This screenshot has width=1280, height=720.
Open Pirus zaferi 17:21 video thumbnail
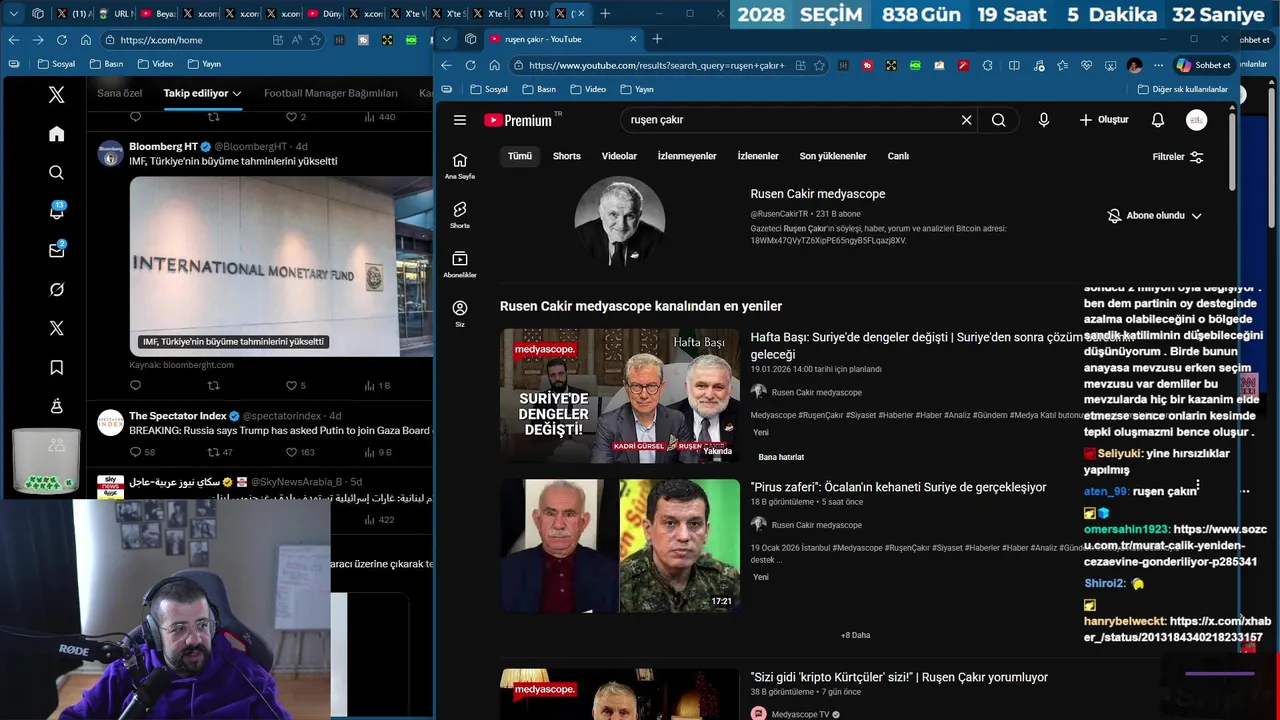(620, 545)
